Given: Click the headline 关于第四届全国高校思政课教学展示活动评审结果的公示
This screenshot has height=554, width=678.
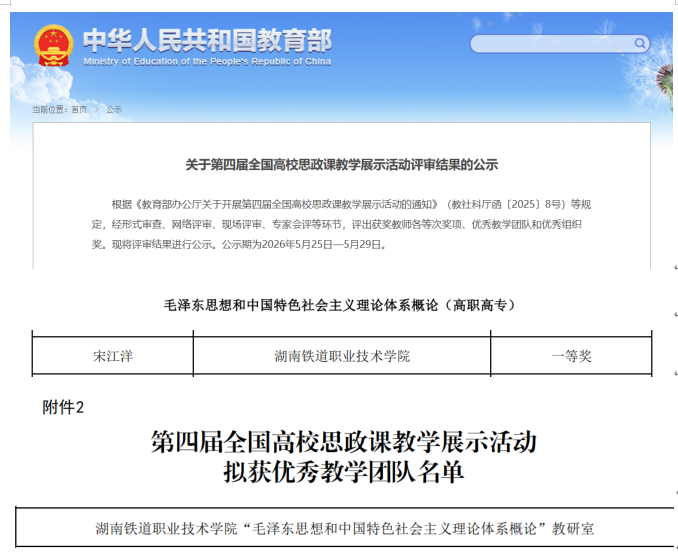Looking at the screenshot, I should (x=342, y=165).
